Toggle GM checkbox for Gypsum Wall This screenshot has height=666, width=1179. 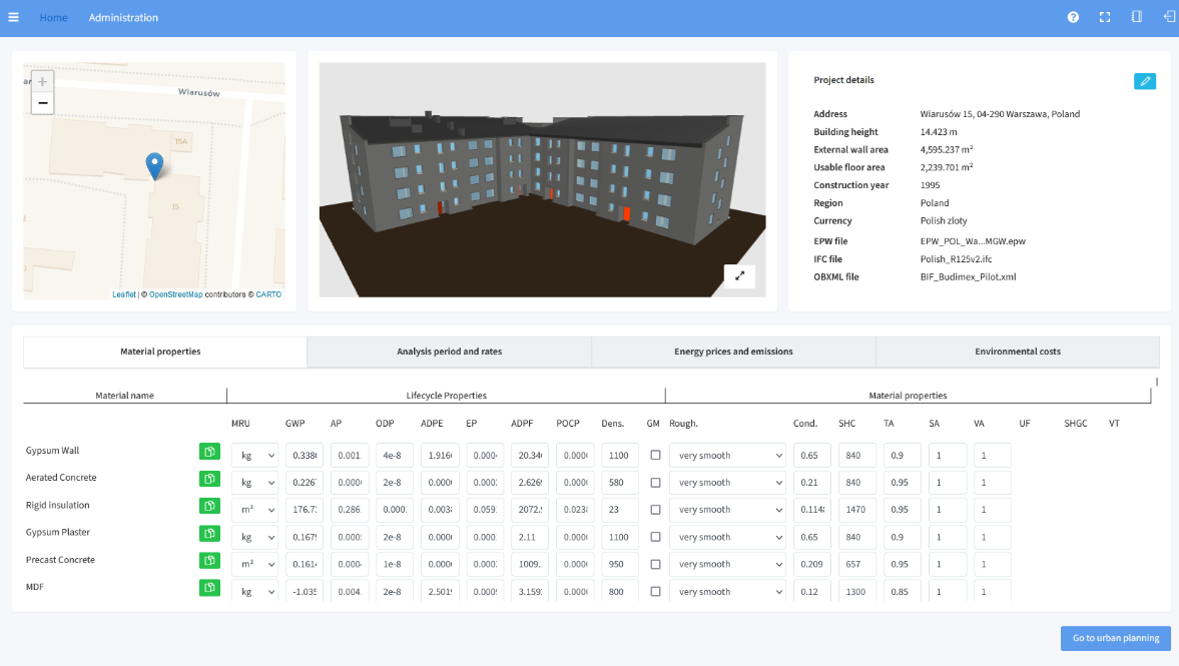656,456
